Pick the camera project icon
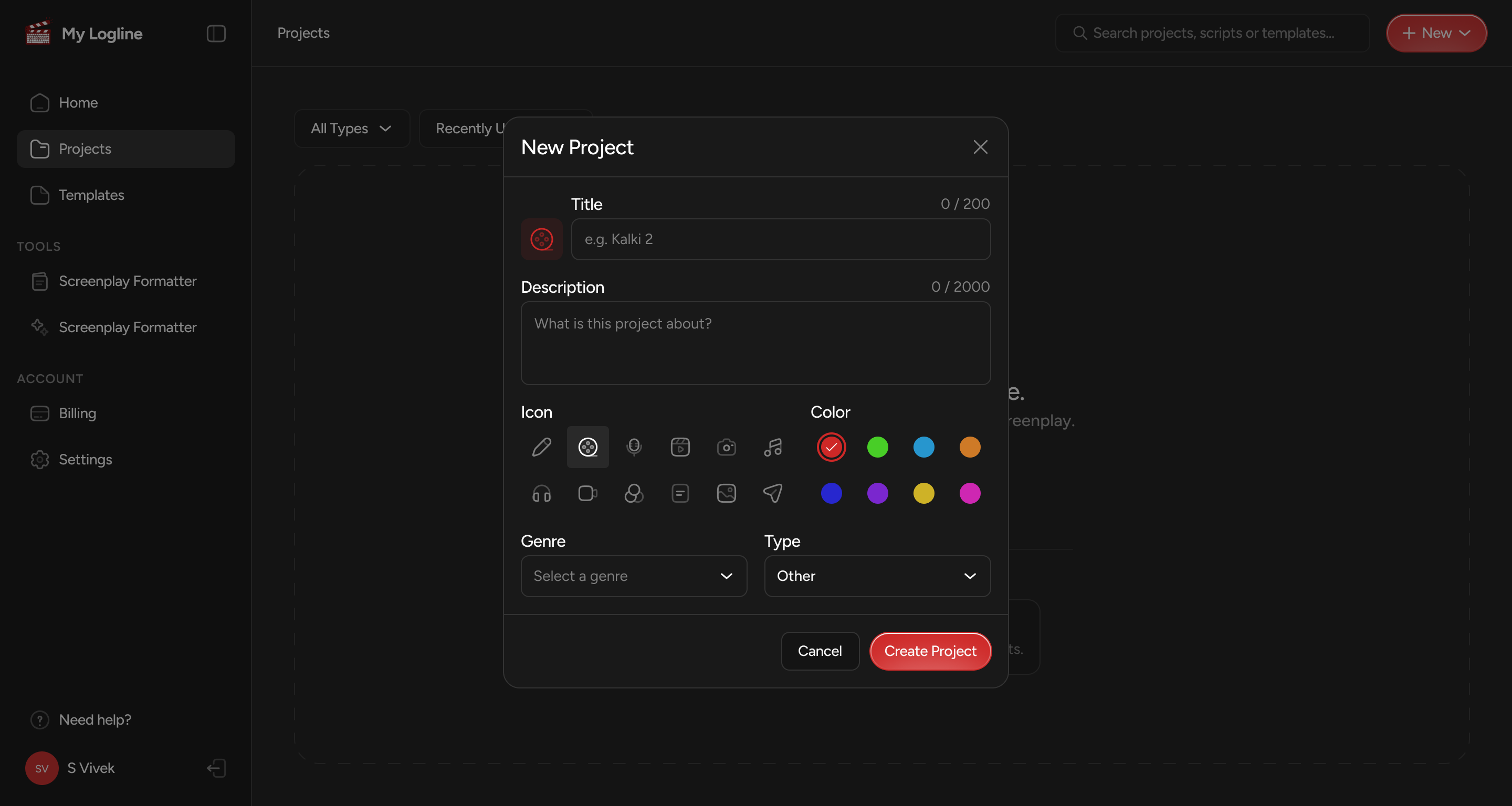 [x=726, y=447]
